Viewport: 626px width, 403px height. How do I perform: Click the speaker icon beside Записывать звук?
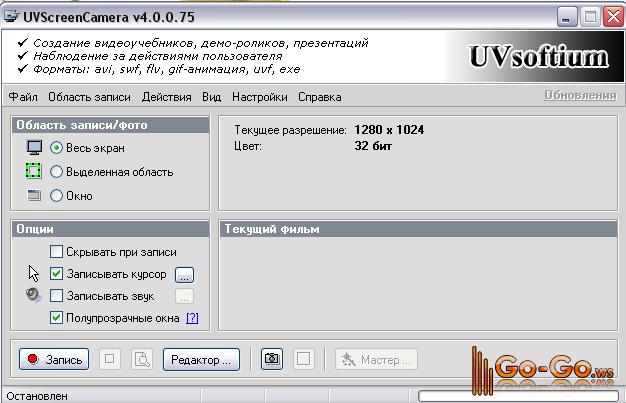pyautogui.click(x=34, y=295)
